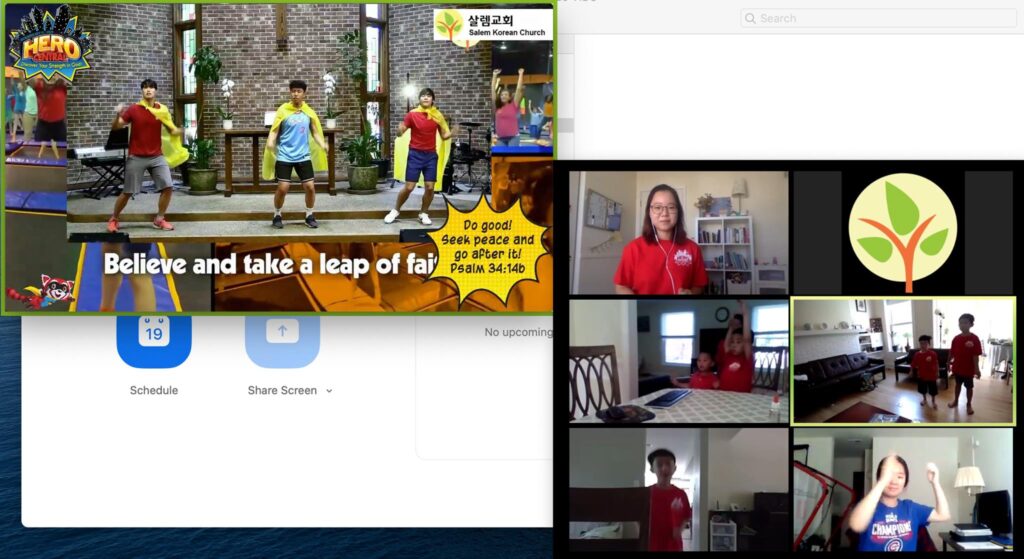The width and height of the screenshot is (1024, 559).
Task: Select the dining table kids video tile
Action: (679, 361)
